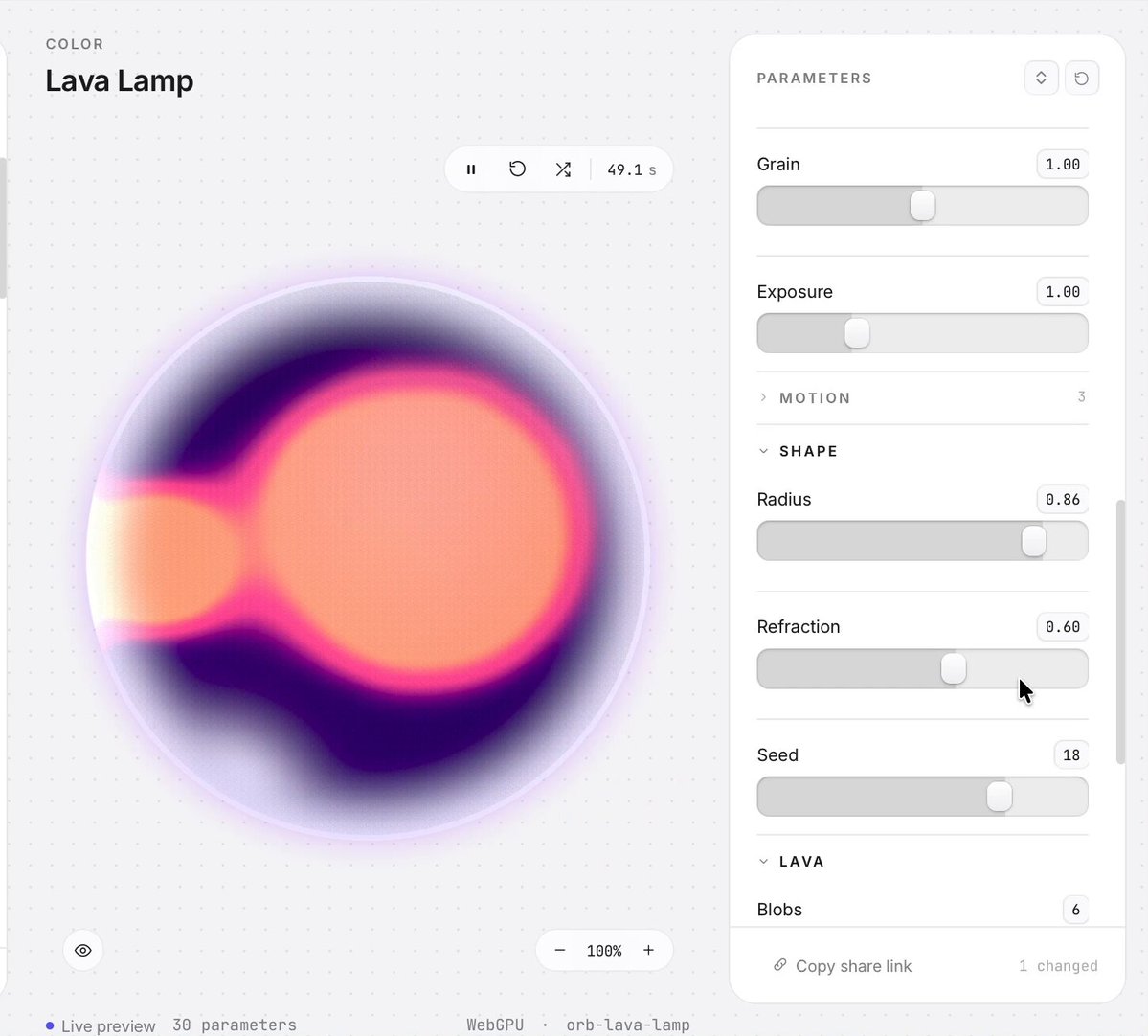
Task: Shuffle the lava lamp parameters
Action: (563, 169)
